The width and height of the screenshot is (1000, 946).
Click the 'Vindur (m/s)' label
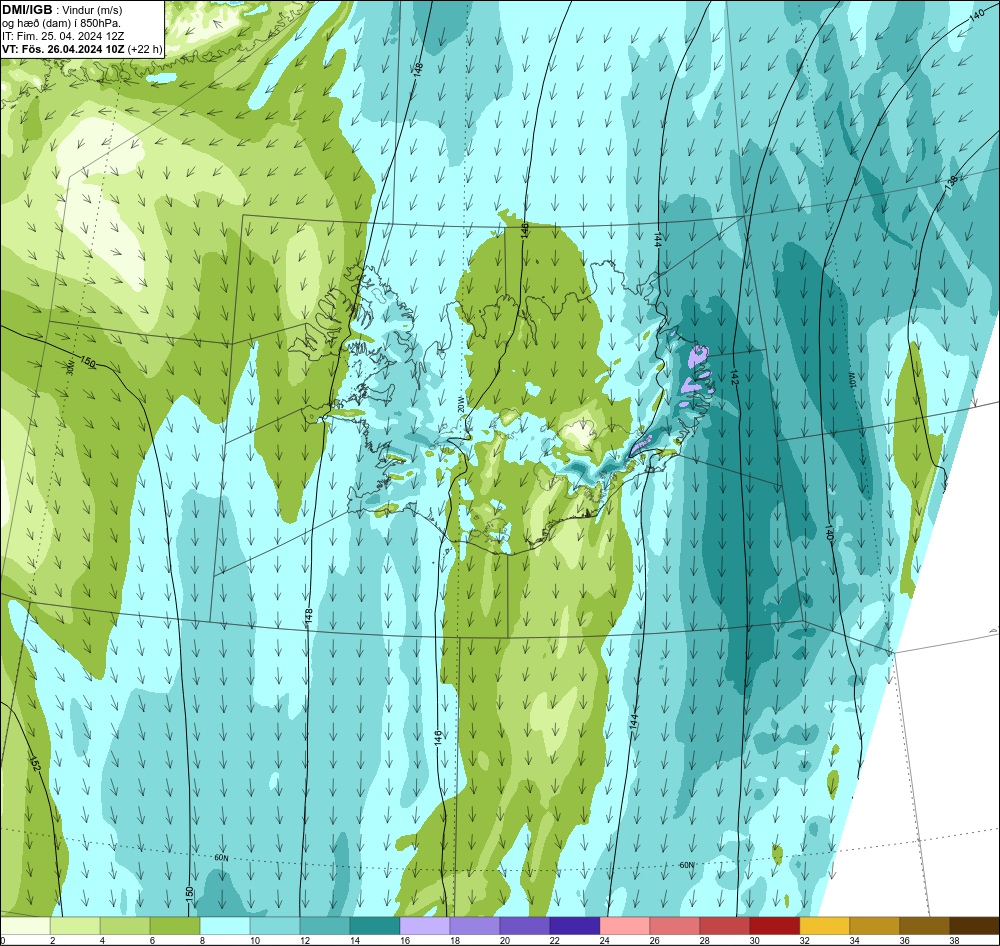point(92,10)
